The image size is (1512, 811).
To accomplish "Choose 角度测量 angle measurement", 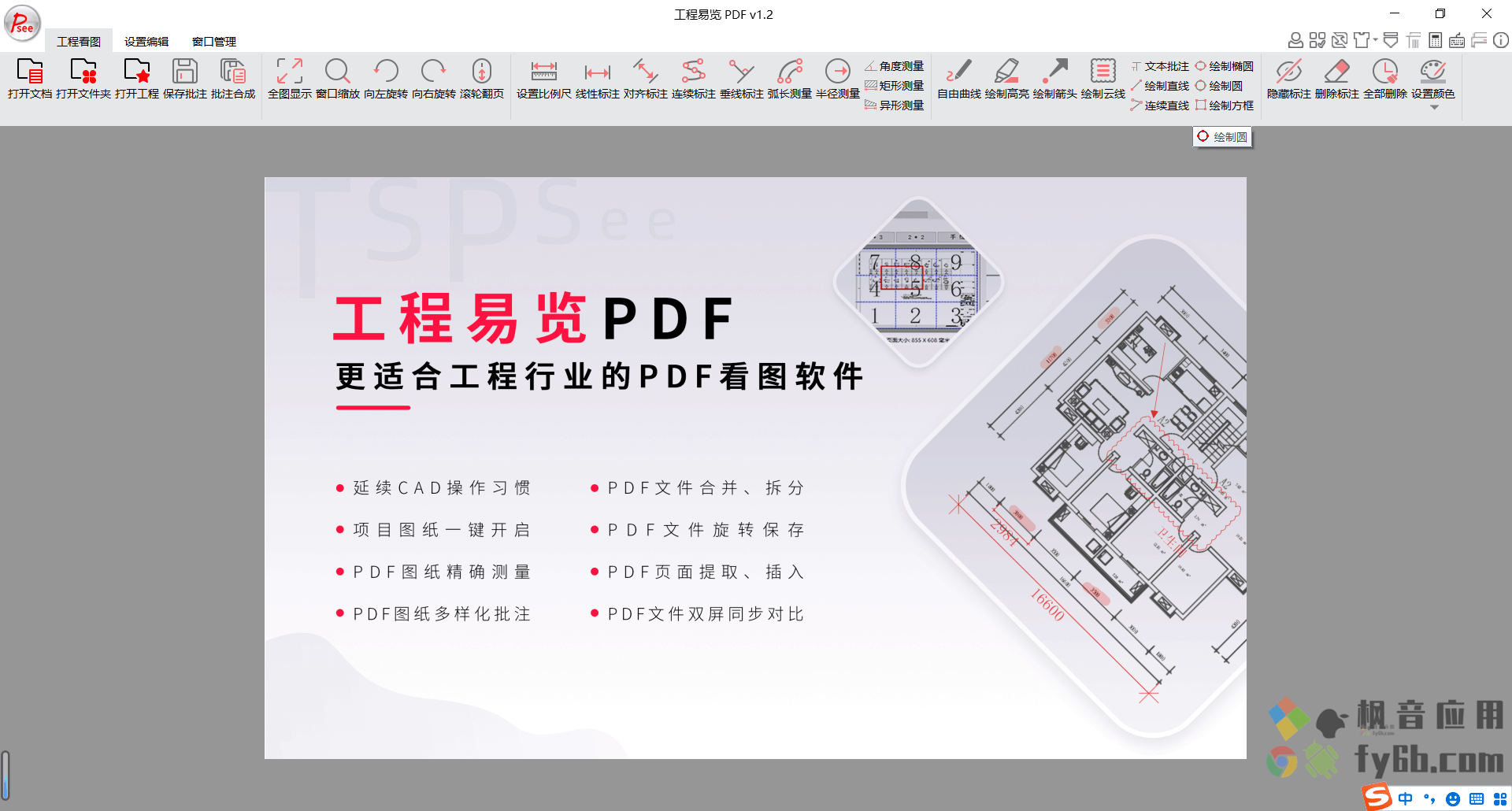I will point(895,66).
